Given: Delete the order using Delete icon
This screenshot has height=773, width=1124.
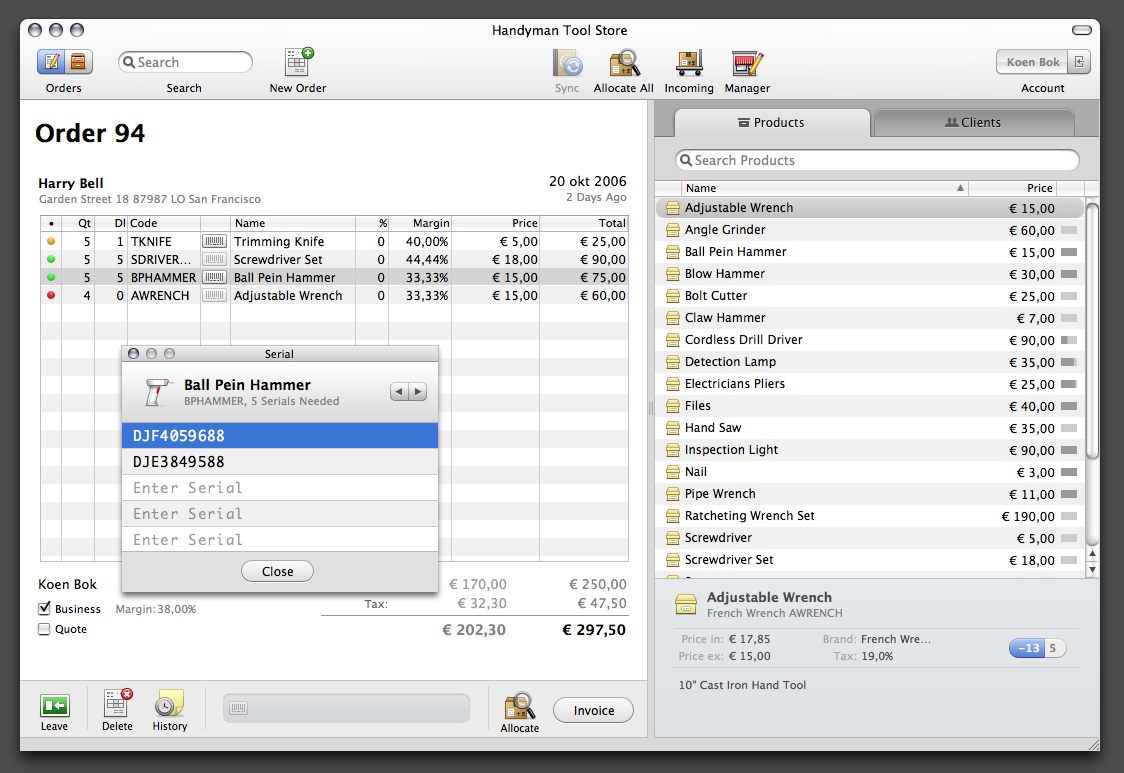Looking at the screenshot, I should (117, 704).
